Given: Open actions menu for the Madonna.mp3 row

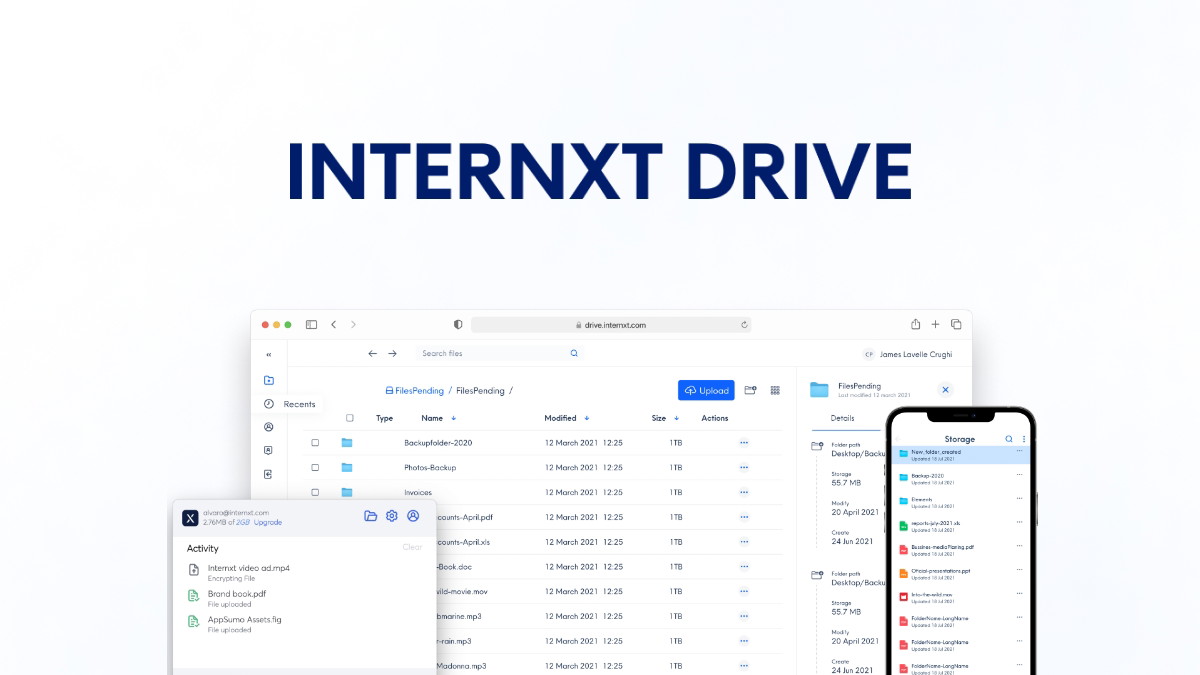Looking at the screenshot, I should coord(744,665).
